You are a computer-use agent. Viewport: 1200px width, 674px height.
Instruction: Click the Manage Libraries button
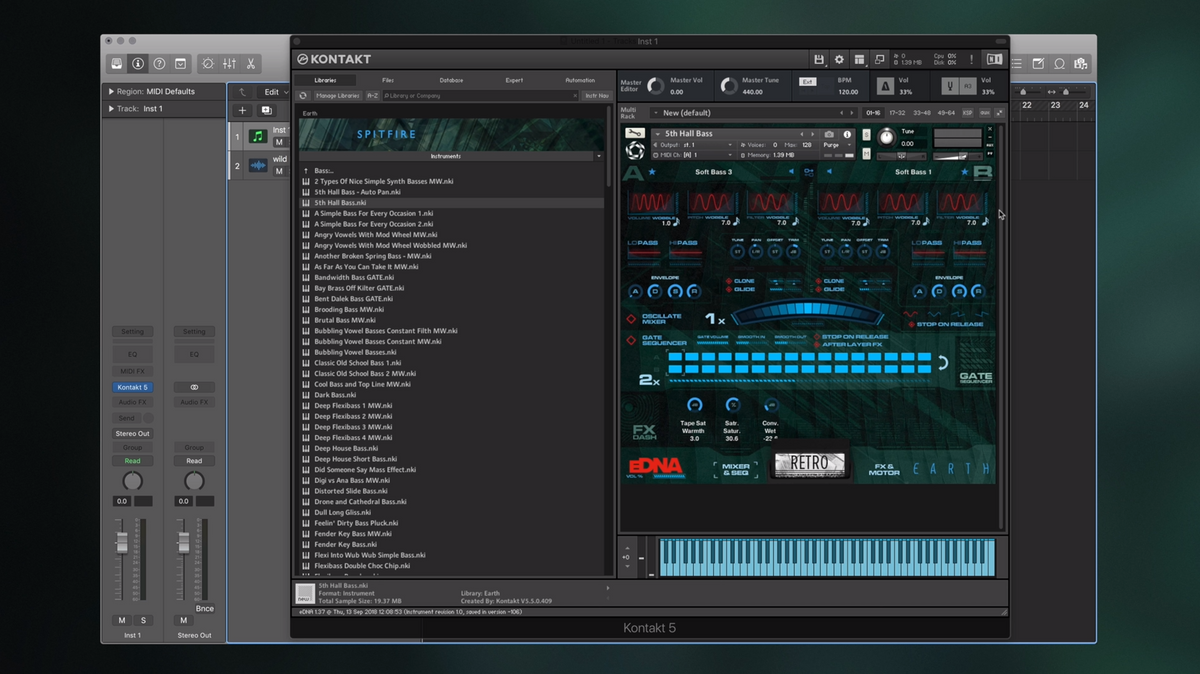[338, 96]
